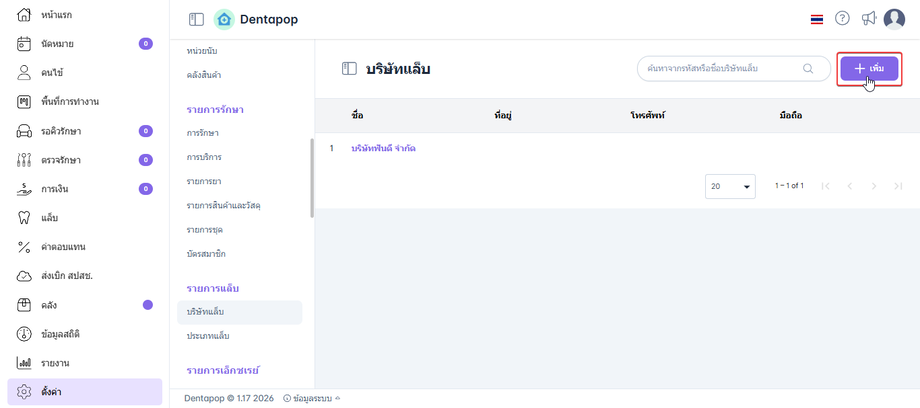Click the patient person icon
The image size is (920, 408).
point(24,73)
